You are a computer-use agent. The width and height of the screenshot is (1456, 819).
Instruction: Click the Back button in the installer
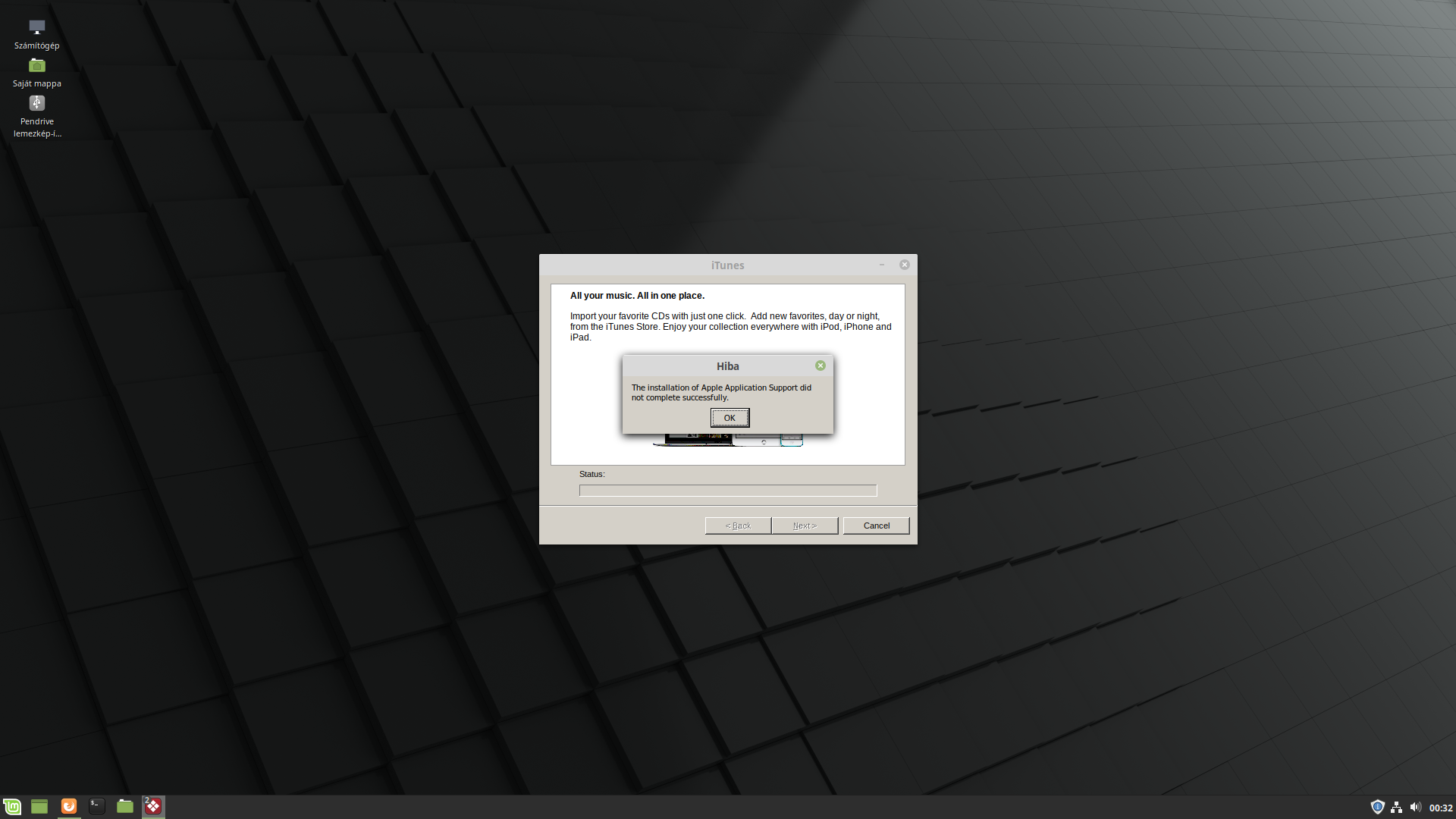coord(738,526)
